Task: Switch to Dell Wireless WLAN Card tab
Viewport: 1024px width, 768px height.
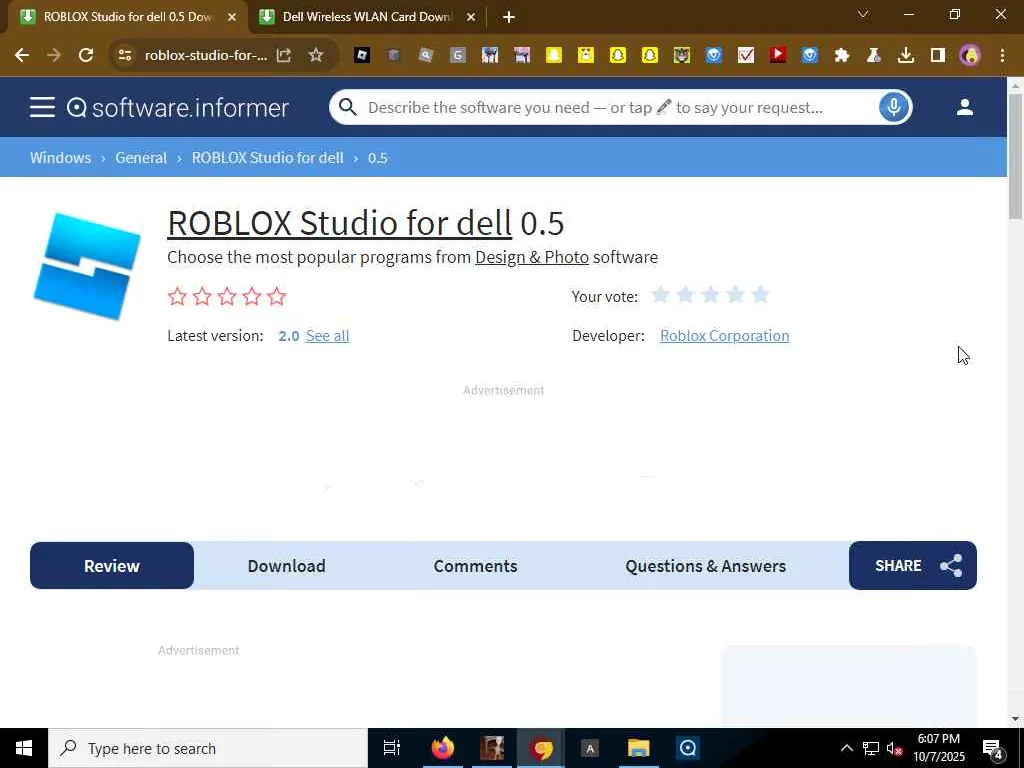Action: [367, 17]
